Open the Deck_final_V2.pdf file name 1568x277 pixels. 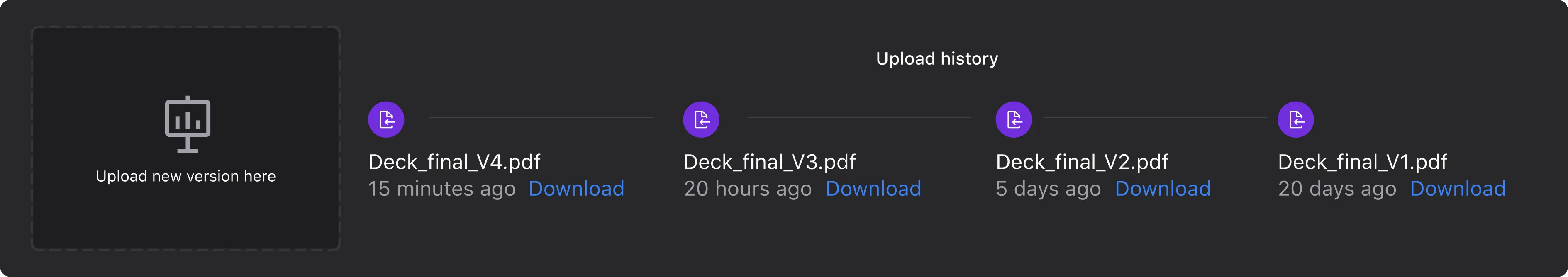[1082, 162]
